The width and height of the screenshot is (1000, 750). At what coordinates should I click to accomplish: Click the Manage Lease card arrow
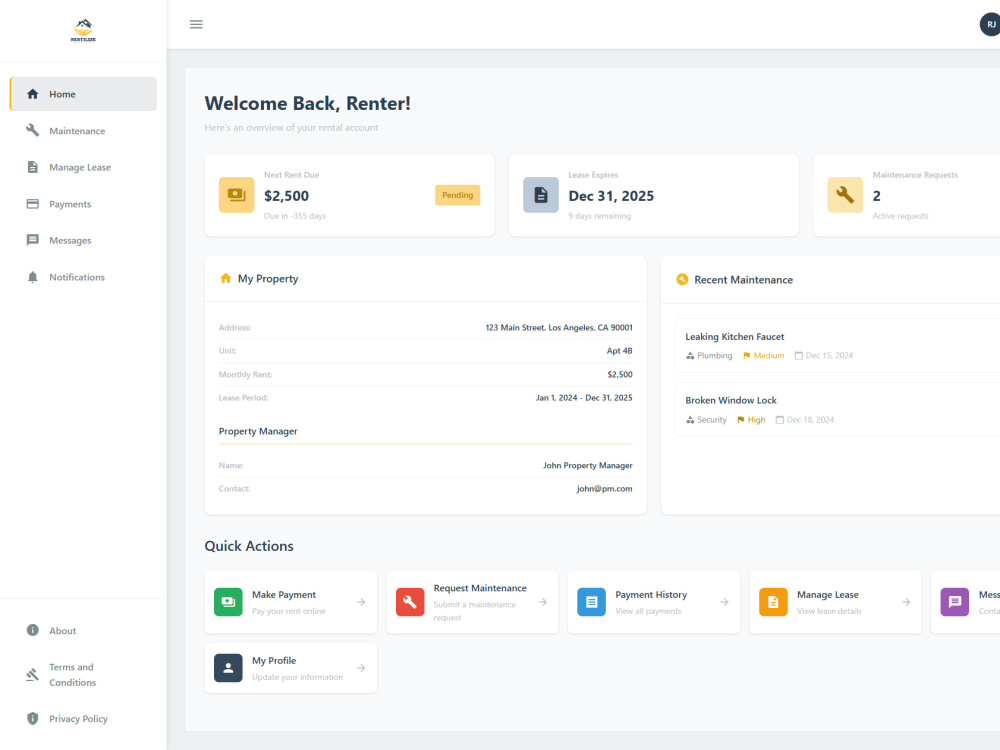(906, 602)
